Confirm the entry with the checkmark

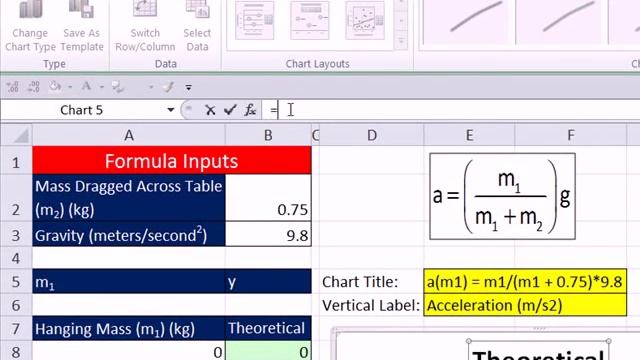[x=230, y=110]
